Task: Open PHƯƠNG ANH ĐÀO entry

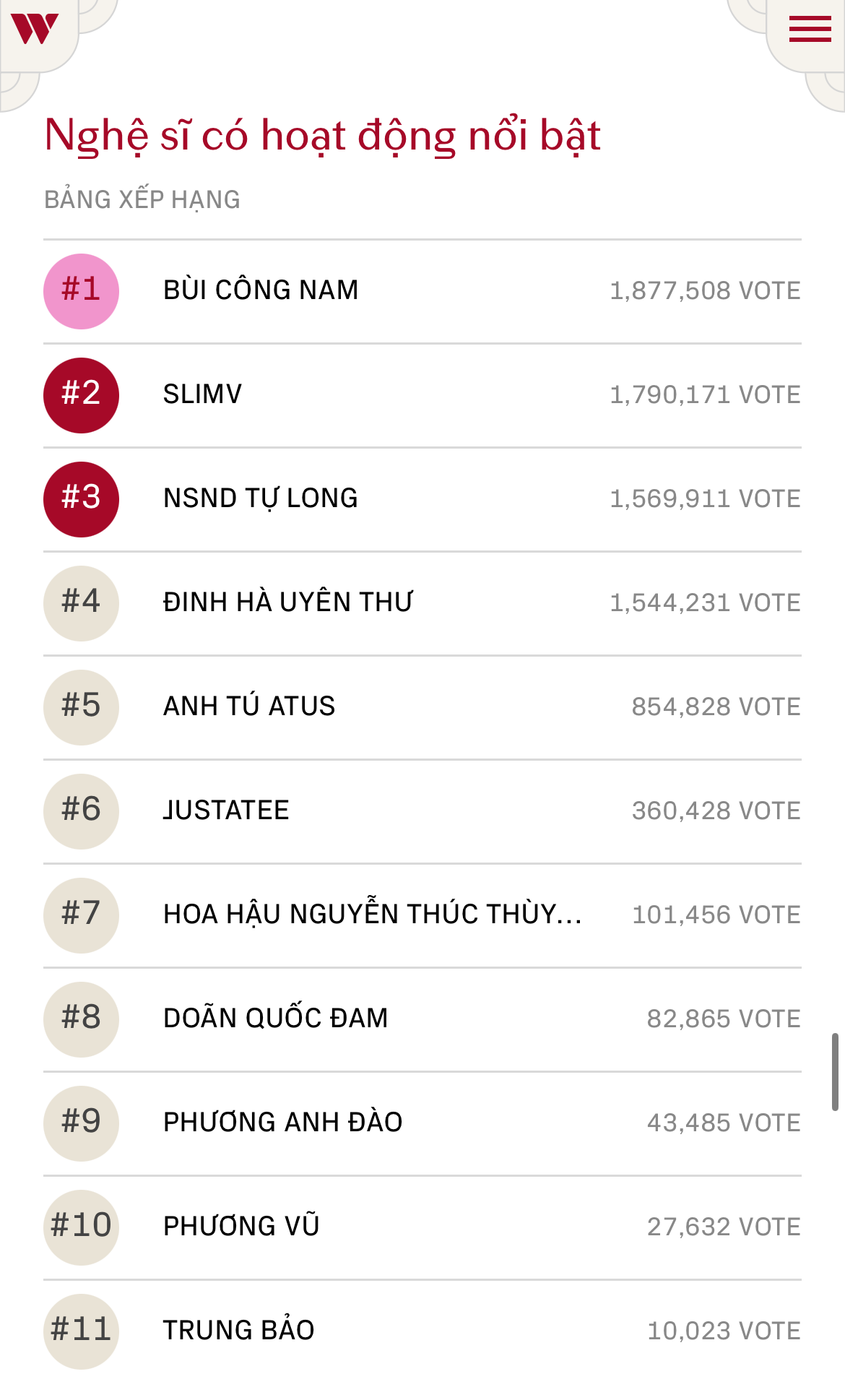Action: pos(282,1123)
